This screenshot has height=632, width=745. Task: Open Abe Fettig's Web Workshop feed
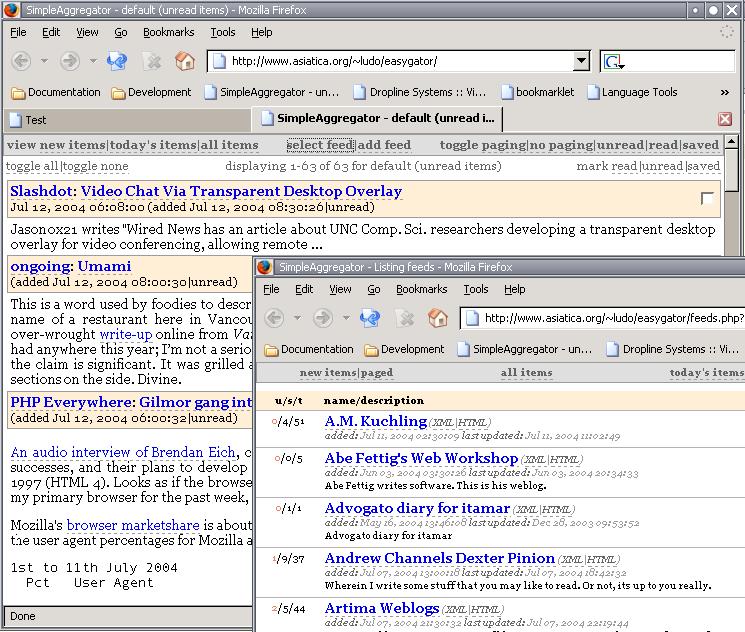tap(421, 458)
